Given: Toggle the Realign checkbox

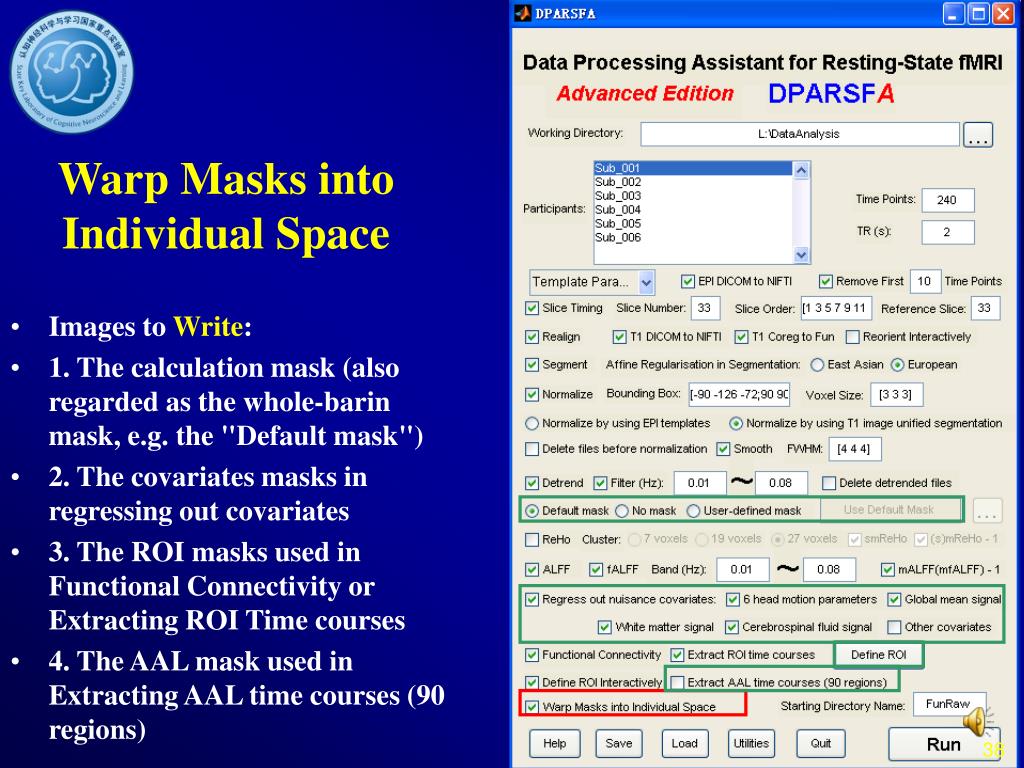Looking at the screenshot, I should point(532,337).
